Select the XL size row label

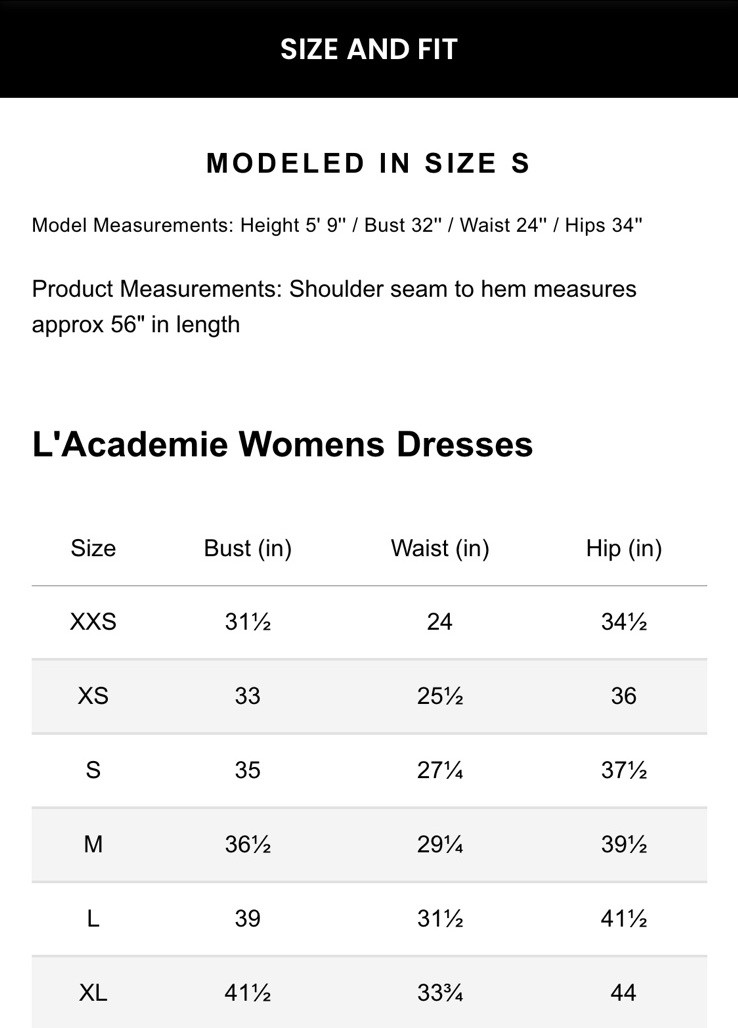93,992
